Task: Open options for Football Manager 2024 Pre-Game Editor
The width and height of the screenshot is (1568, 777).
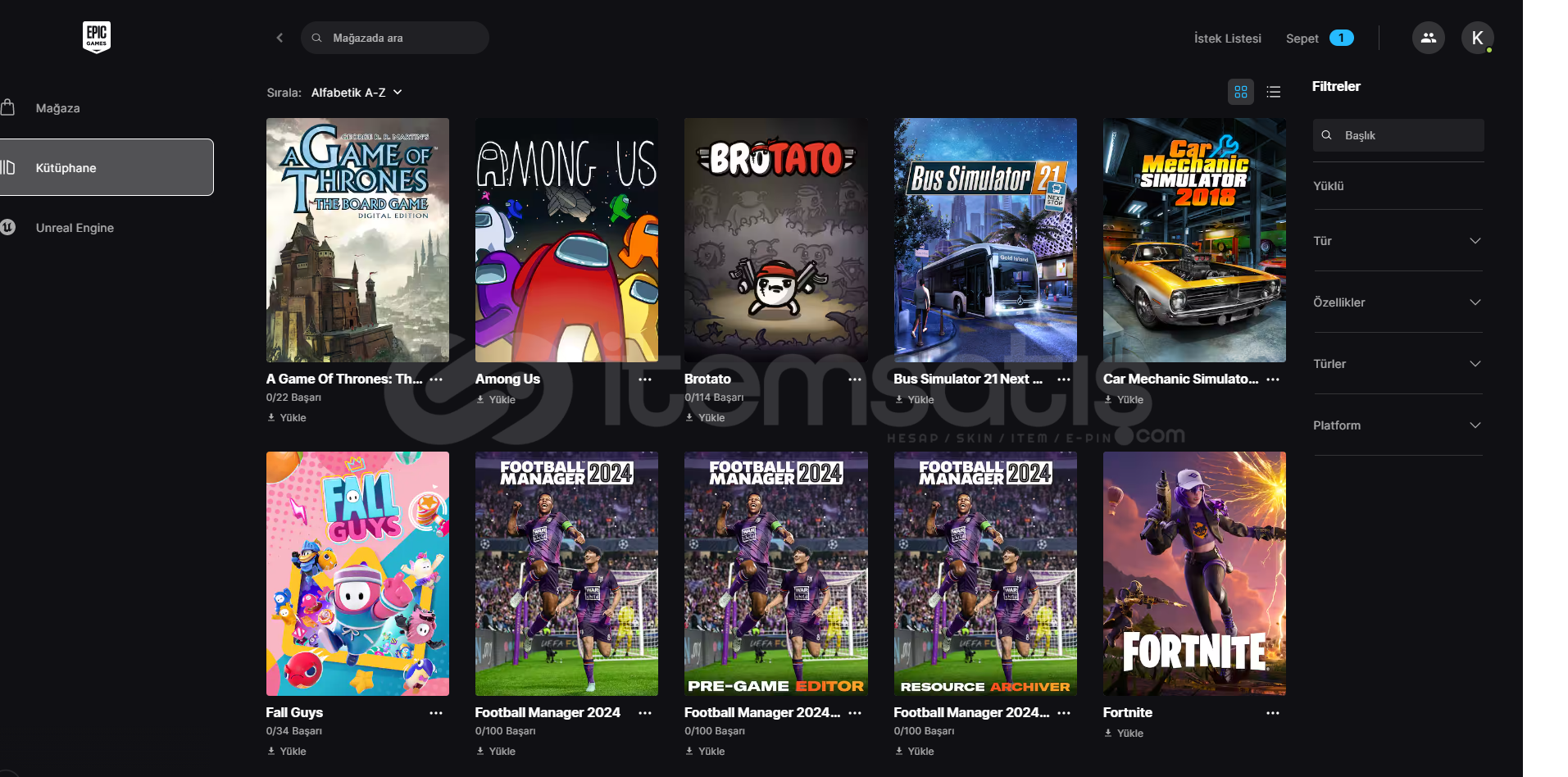Action: [x=855, y=713]
